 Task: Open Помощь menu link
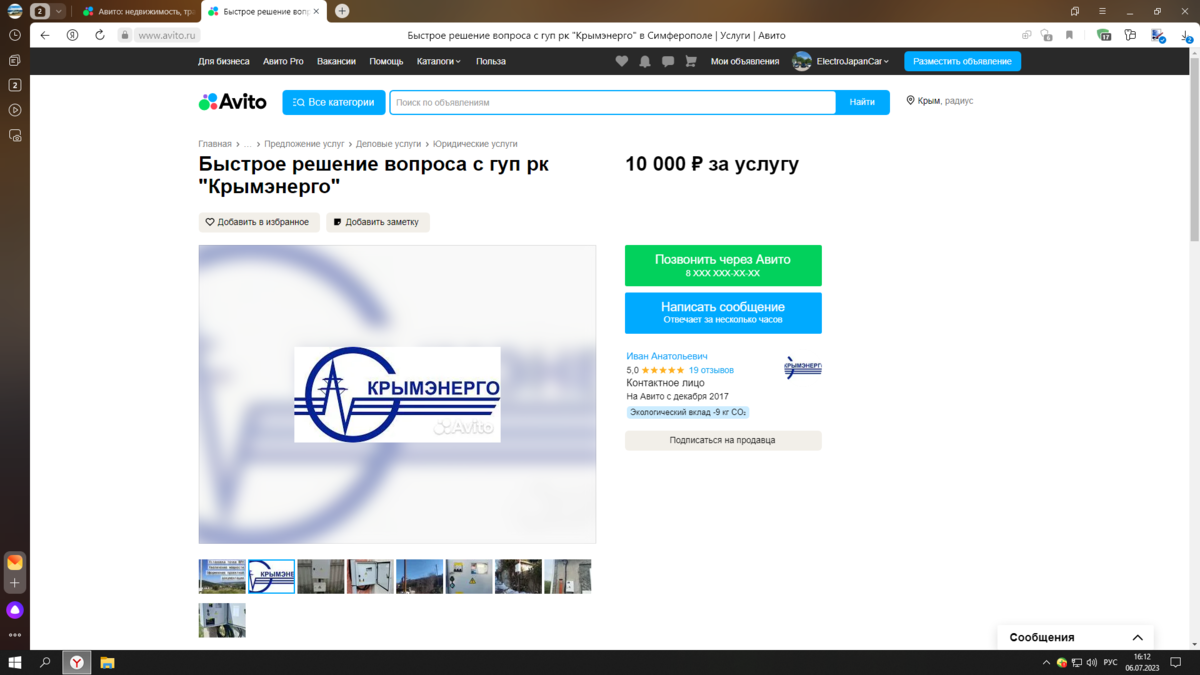pyautogui.click(x=386, y=61)
